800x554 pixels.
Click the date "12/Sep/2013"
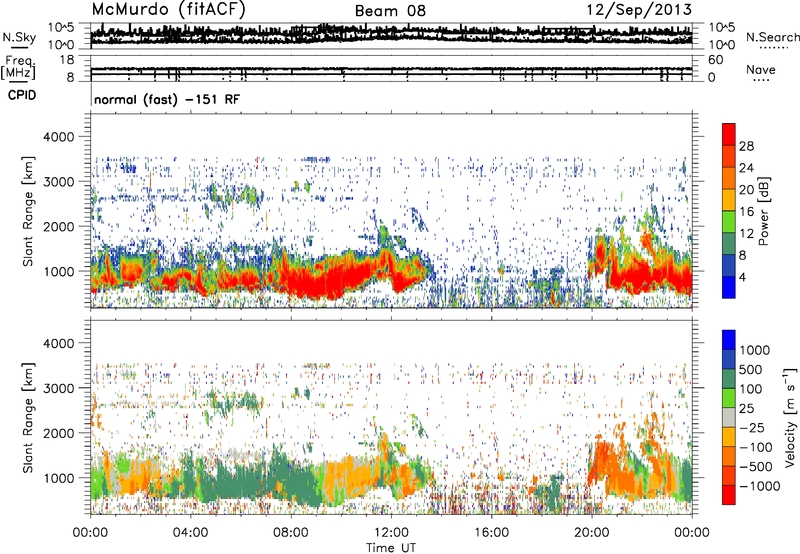point(639,10)
